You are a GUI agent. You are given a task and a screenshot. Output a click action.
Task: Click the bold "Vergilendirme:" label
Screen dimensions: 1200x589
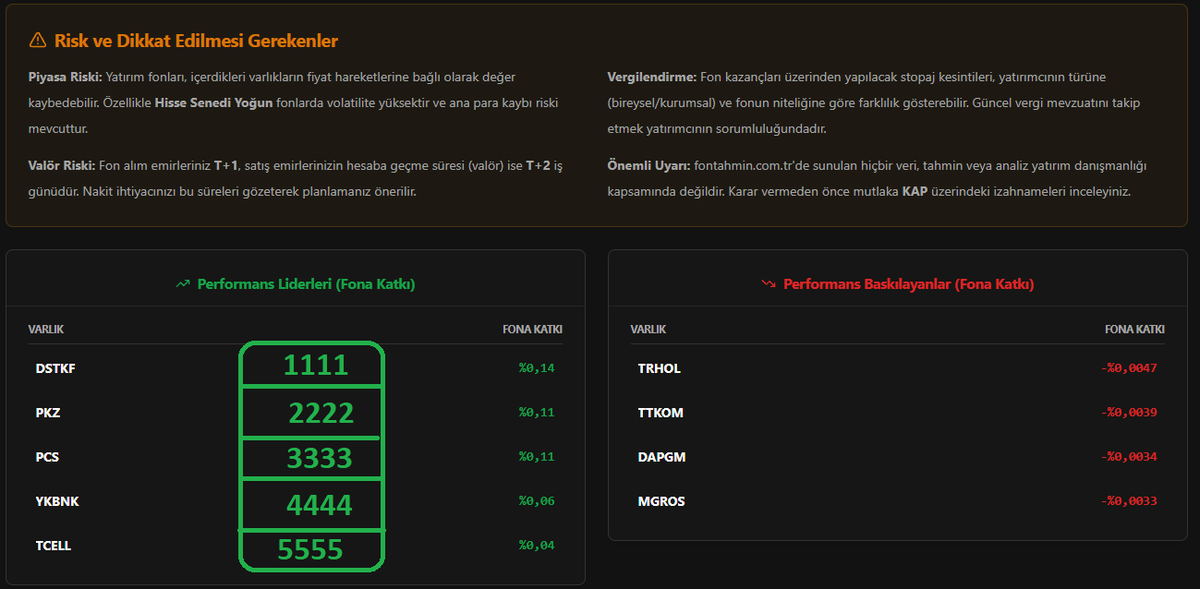[x=652, y=77]
